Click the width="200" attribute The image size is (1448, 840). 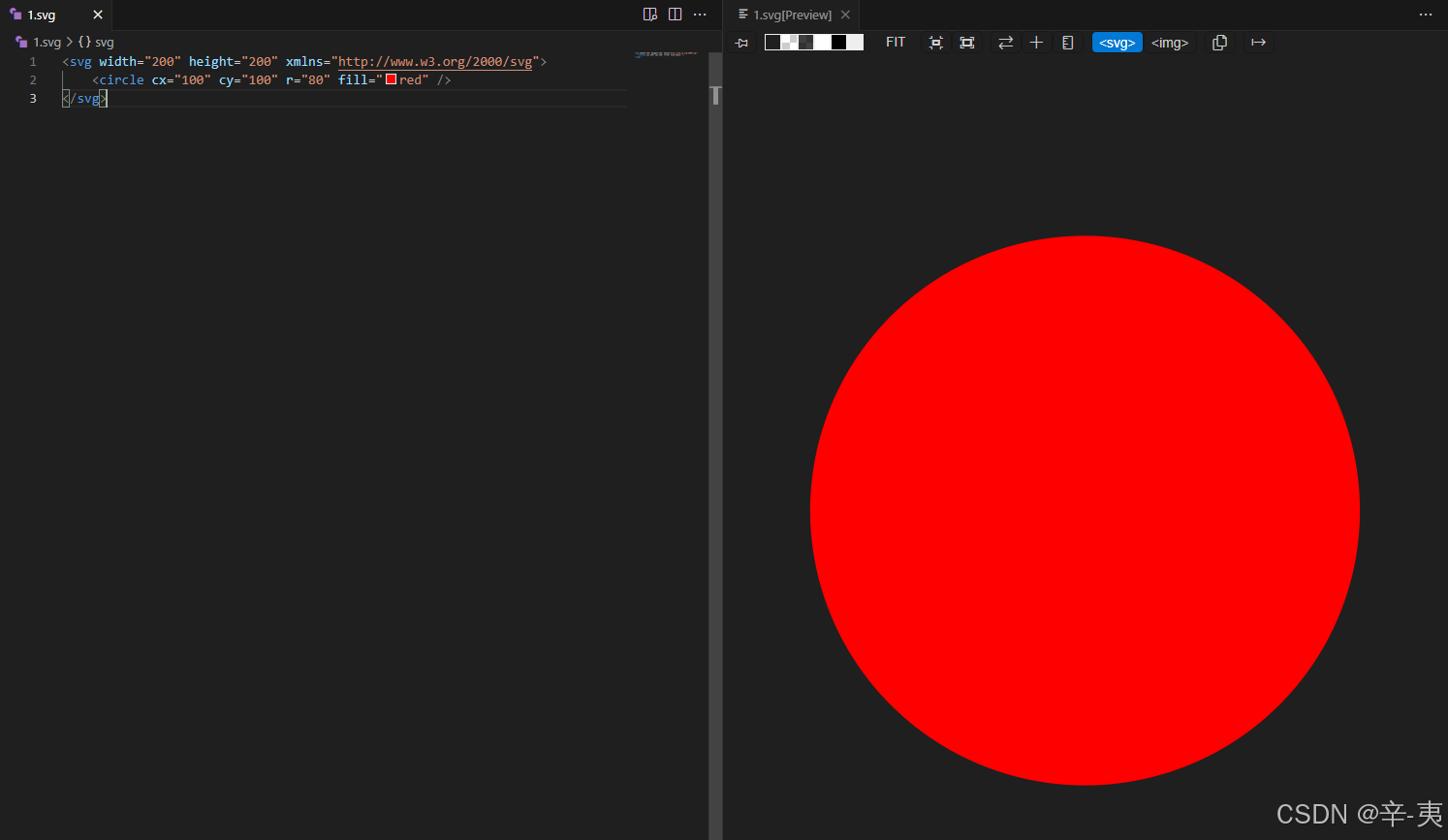pyautogui.click(x=140, y=62)
